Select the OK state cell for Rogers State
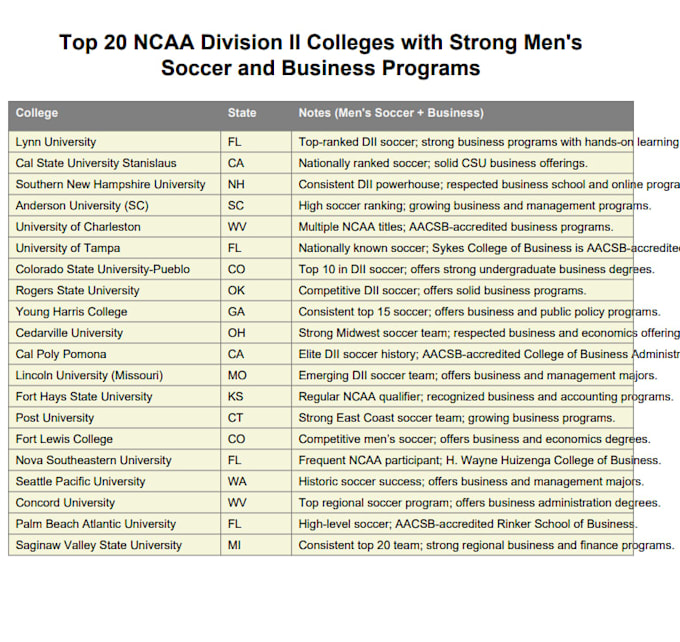The image size is (680, 642). pyautogui.click(x=236, y=290)
